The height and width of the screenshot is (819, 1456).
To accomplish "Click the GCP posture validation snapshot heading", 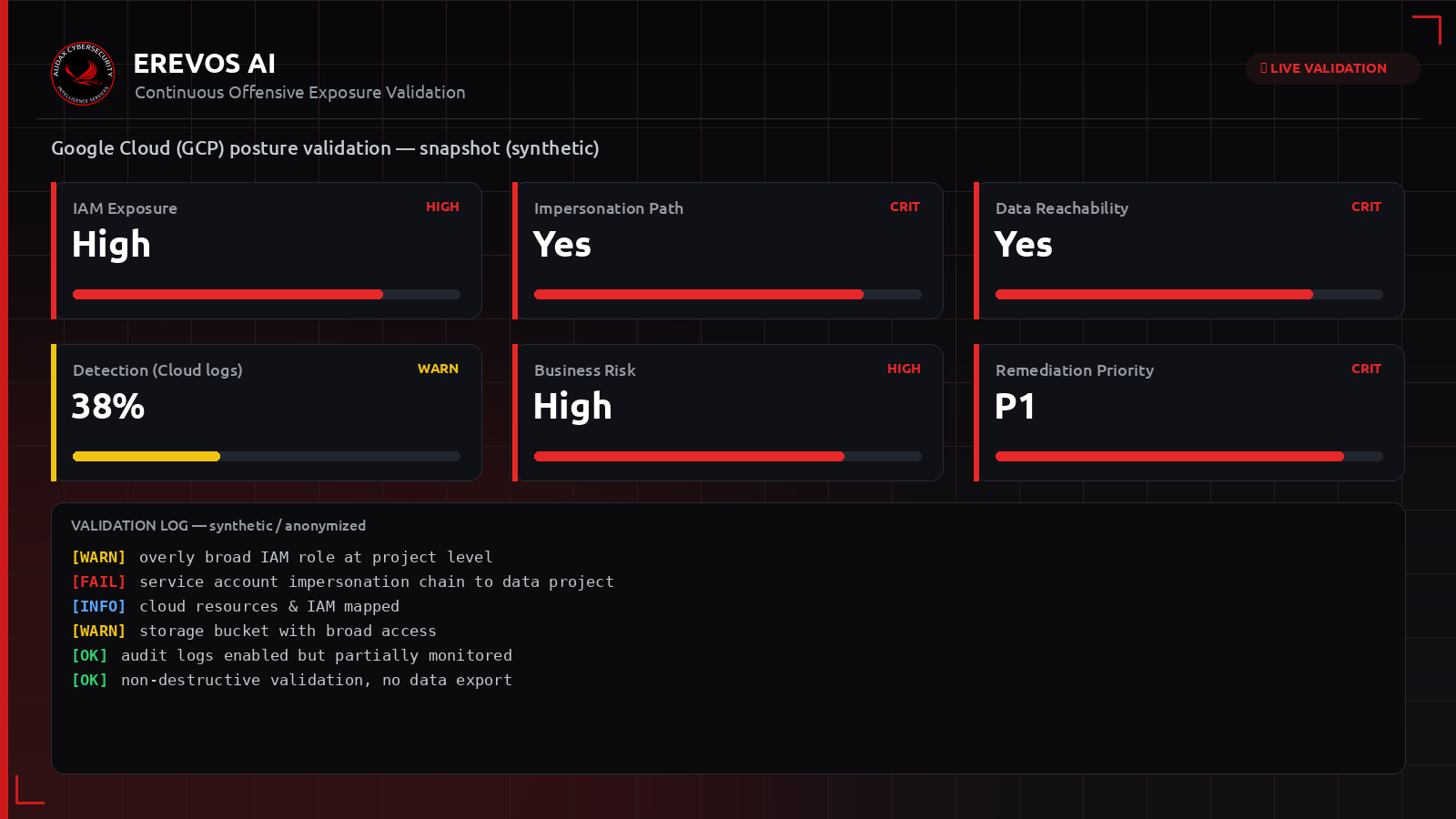I will click(x=325, y=148).
